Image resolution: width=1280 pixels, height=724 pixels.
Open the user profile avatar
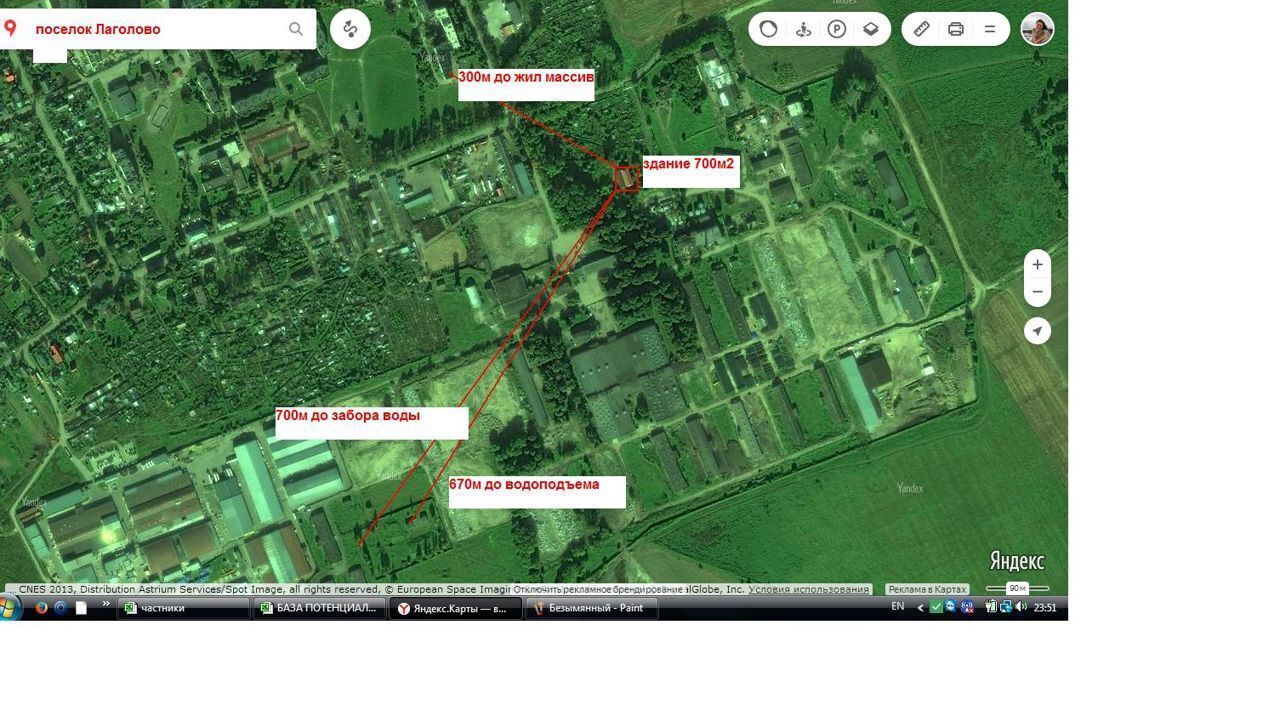pyautogui.click(x=1038, y=29)
